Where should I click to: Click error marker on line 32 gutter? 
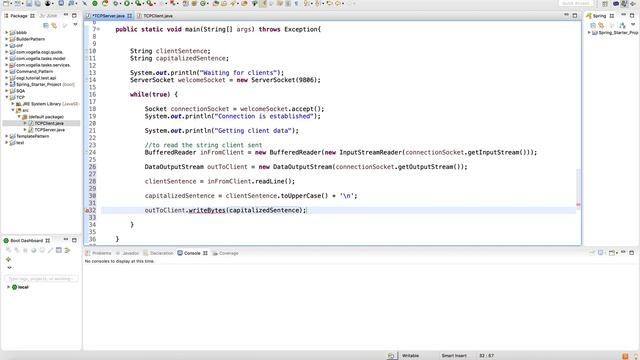87,210
